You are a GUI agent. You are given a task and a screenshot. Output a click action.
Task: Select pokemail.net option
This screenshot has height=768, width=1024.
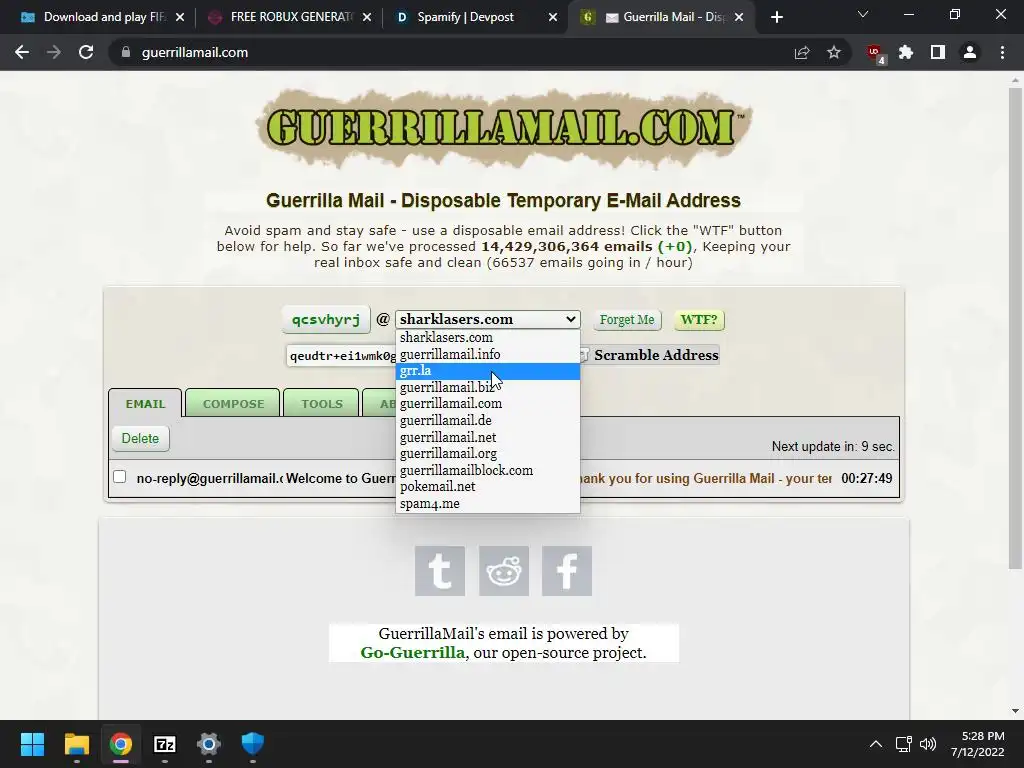pyautogui.click(x=487, y=487)
